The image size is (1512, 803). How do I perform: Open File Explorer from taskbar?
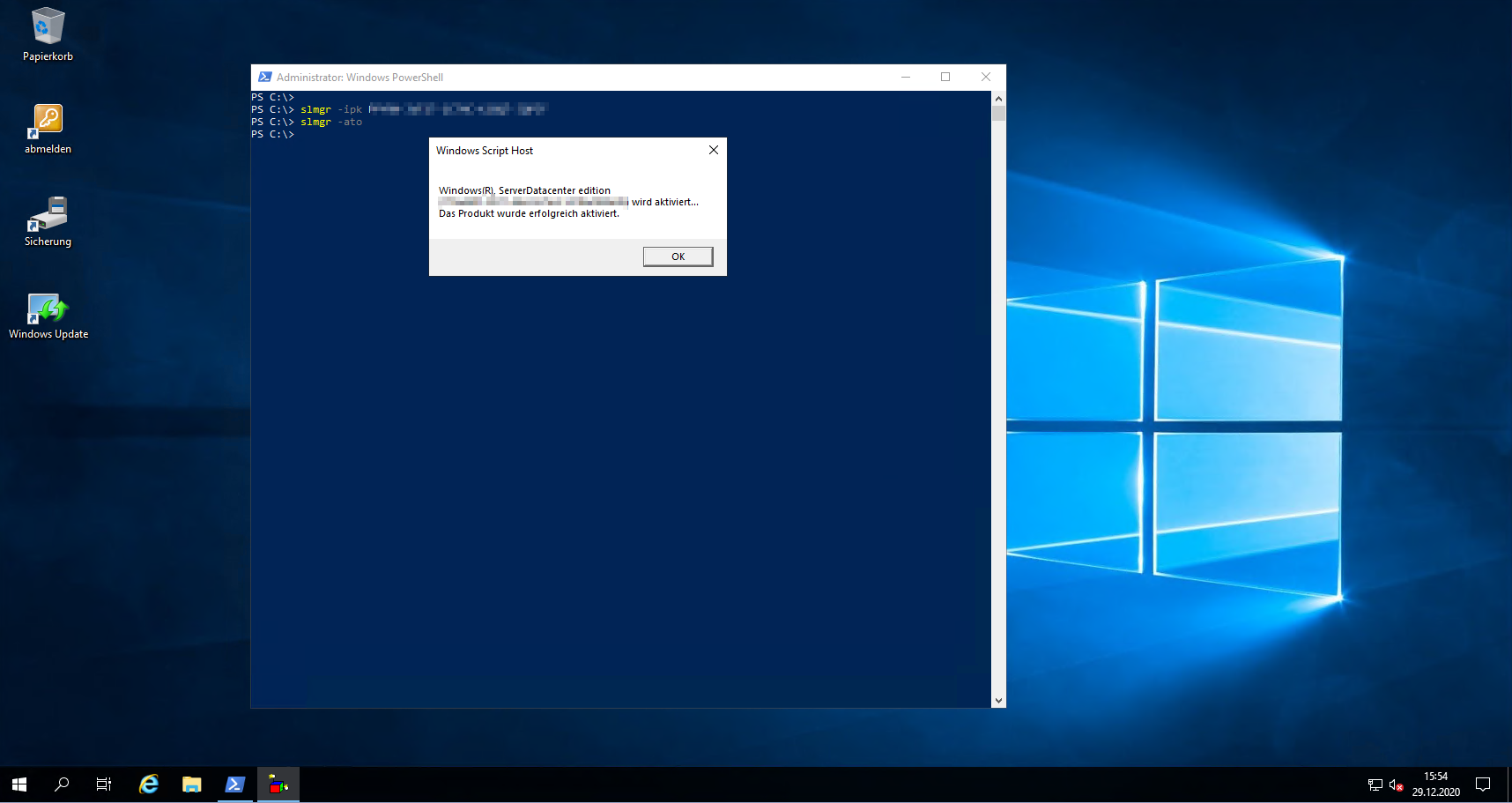(191, 784)
